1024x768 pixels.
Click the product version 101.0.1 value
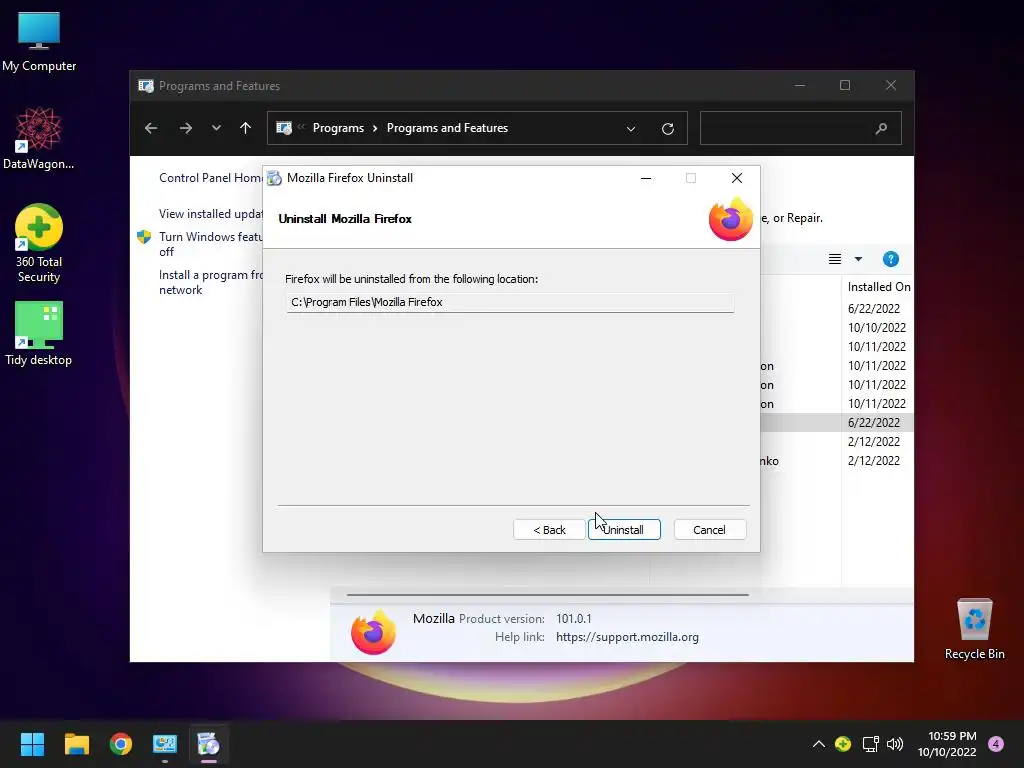pyautogui.click(x=573, y=618)
